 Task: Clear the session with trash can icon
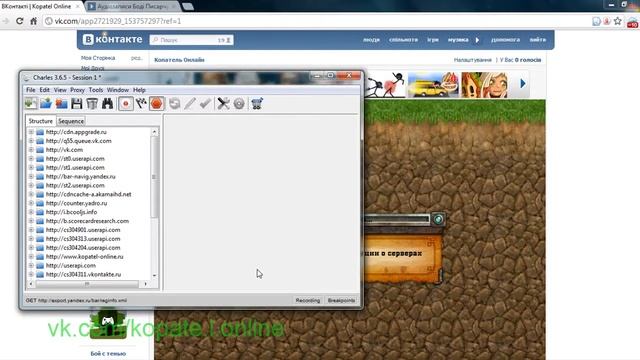(92, 104)
